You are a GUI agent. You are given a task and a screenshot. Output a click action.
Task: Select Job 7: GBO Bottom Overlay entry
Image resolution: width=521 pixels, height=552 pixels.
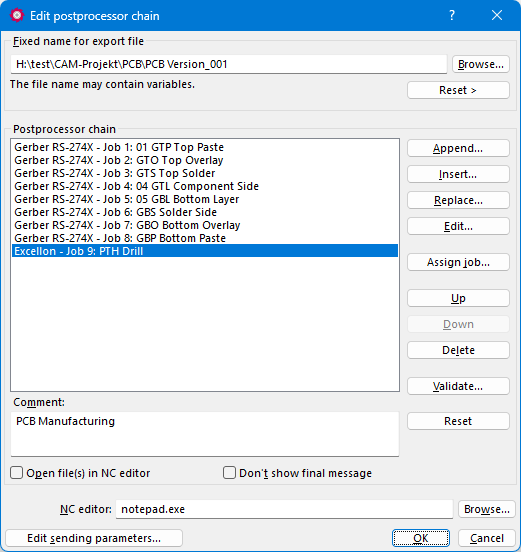click(205, 225)
